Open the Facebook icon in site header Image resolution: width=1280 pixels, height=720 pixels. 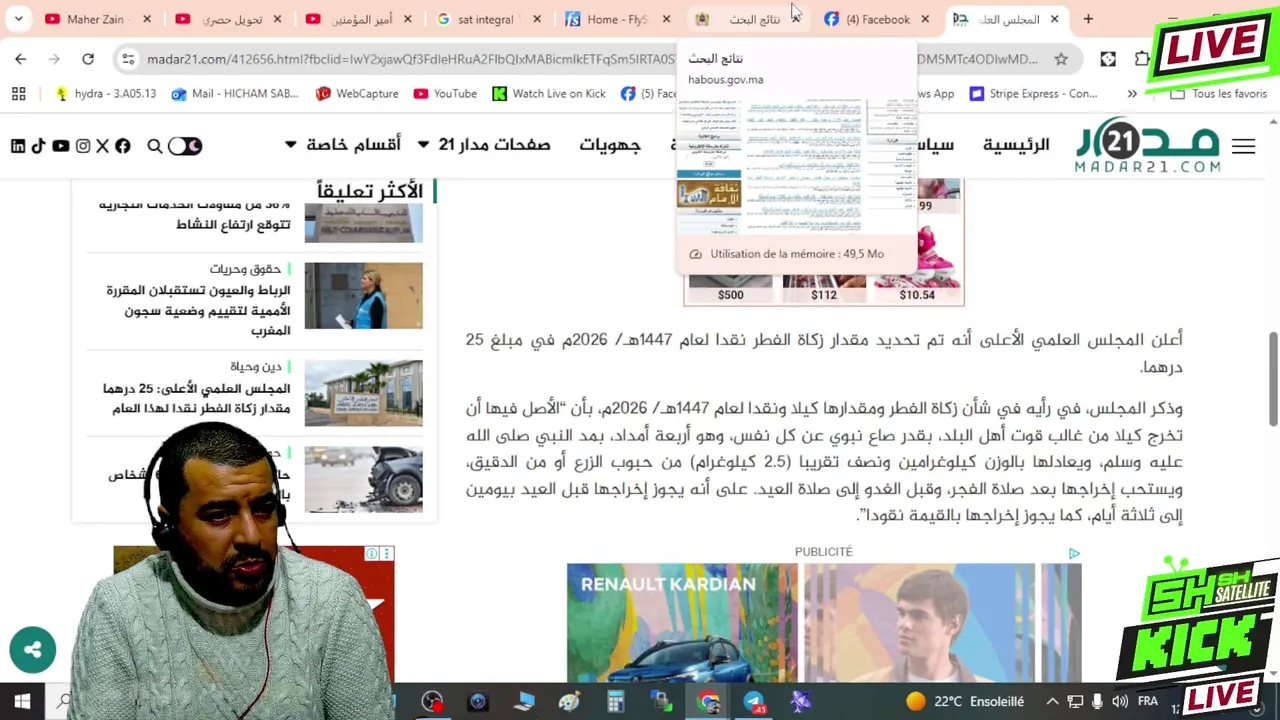pyautogui.click(x=123, y=146)
